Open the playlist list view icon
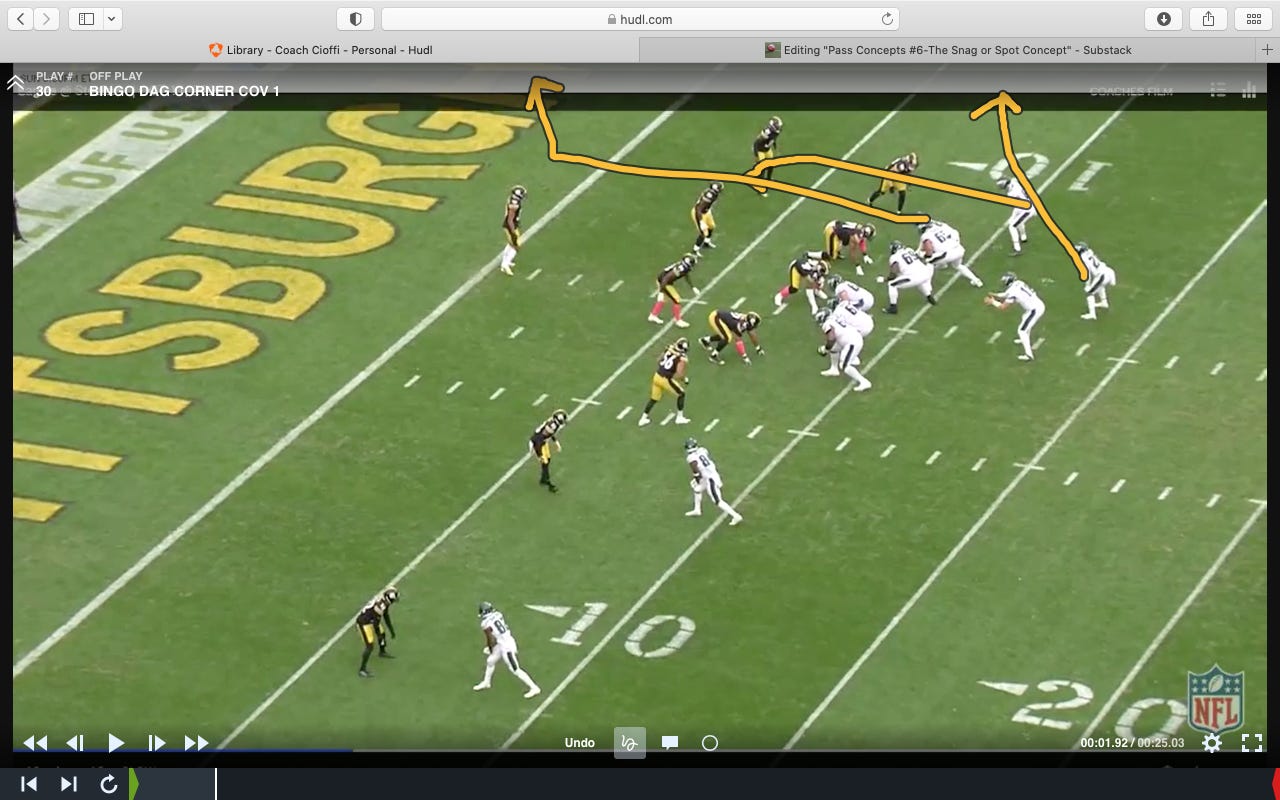The height and width of the screenshot is (800, 1280). tap(1218, 90)
